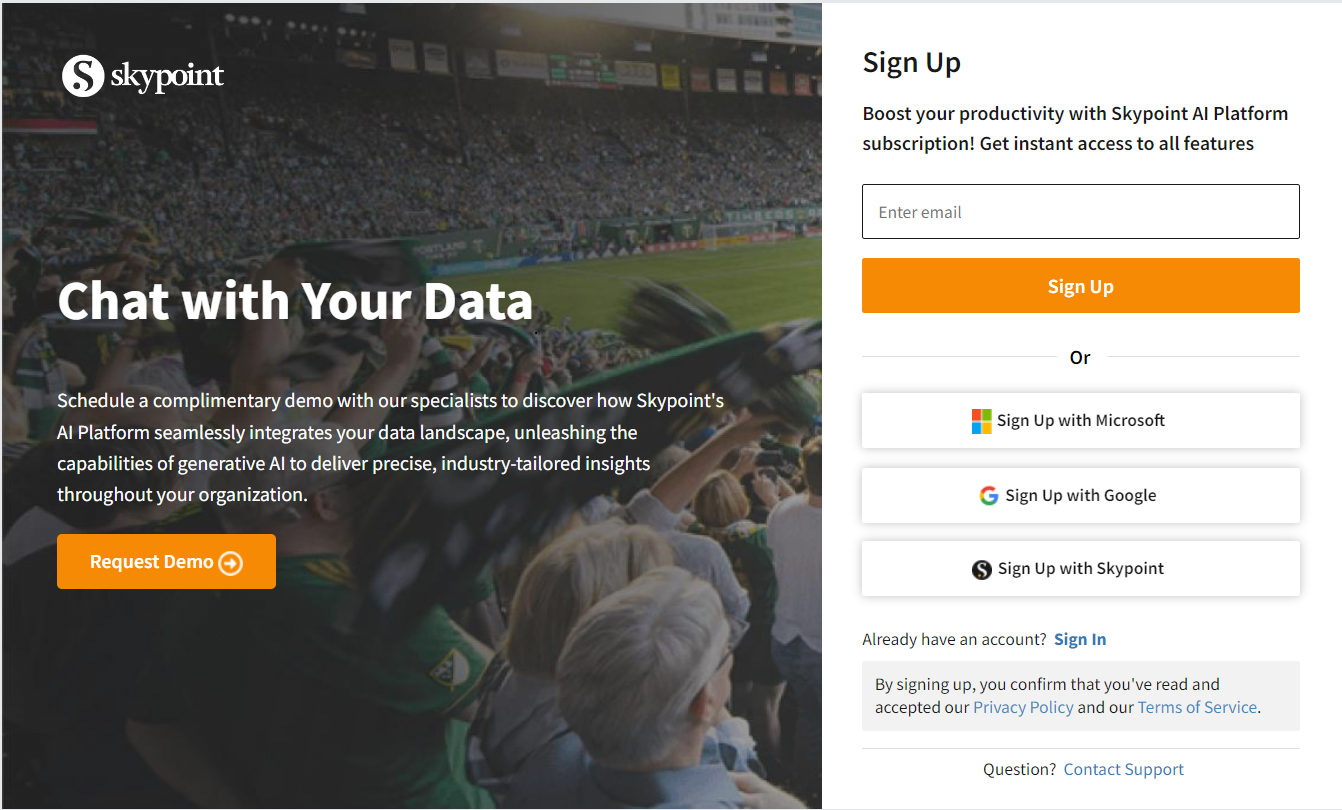1342x810 pixels.
Task: Click the Sign Up heading at the top of the form
Action: 911,63
